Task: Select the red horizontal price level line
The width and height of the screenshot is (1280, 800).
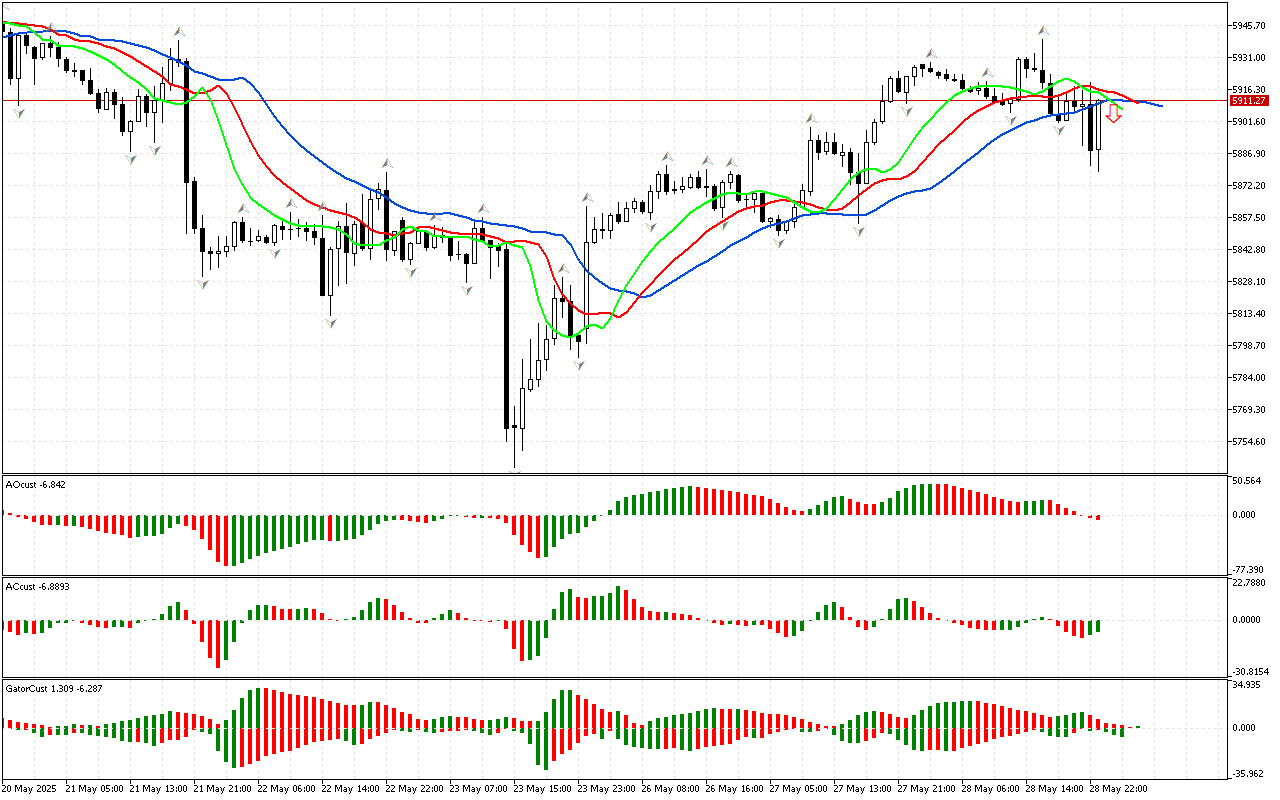Action: 600,101
